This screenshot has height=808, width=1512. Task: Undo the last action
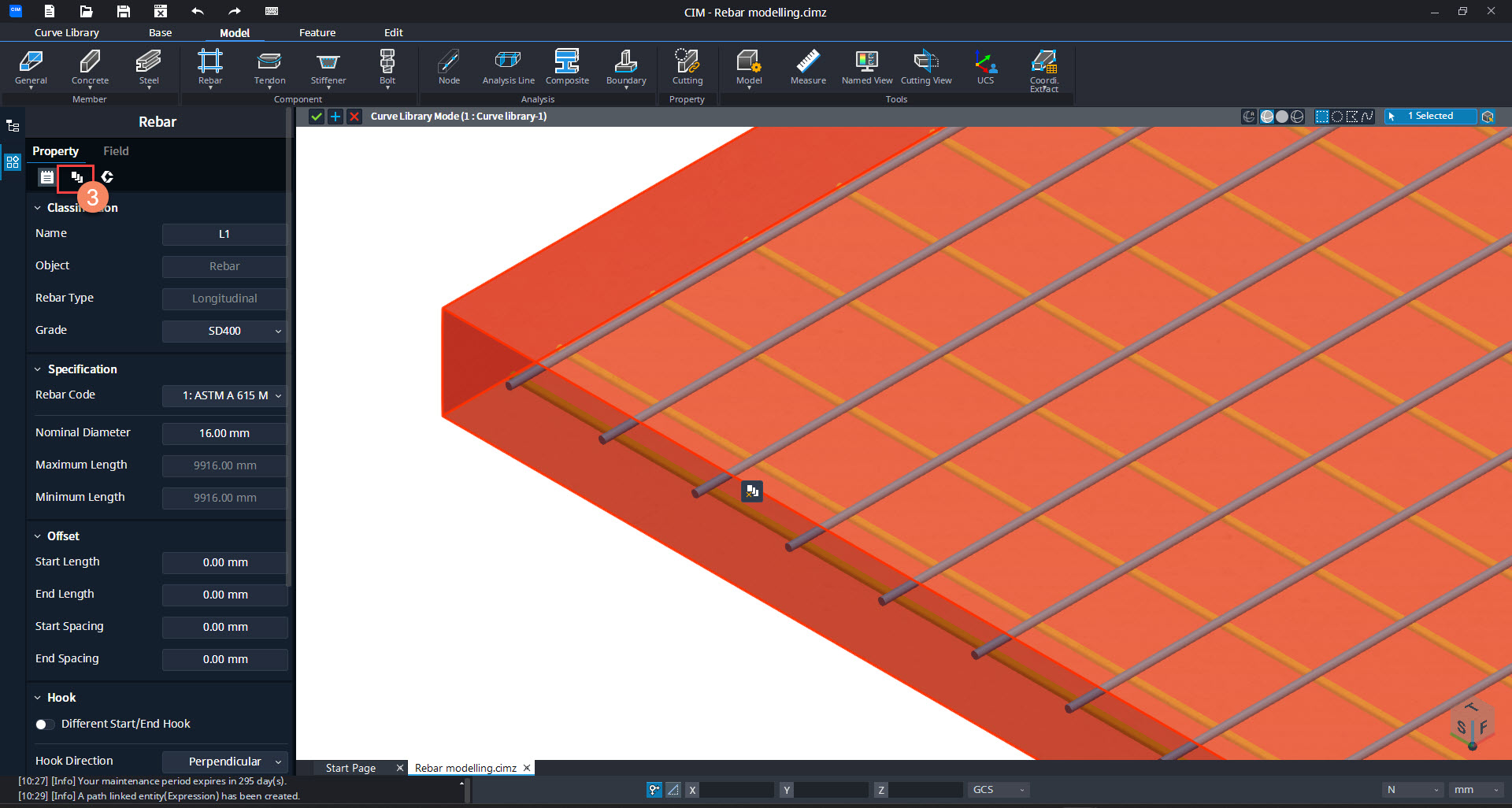pos(198,11)
